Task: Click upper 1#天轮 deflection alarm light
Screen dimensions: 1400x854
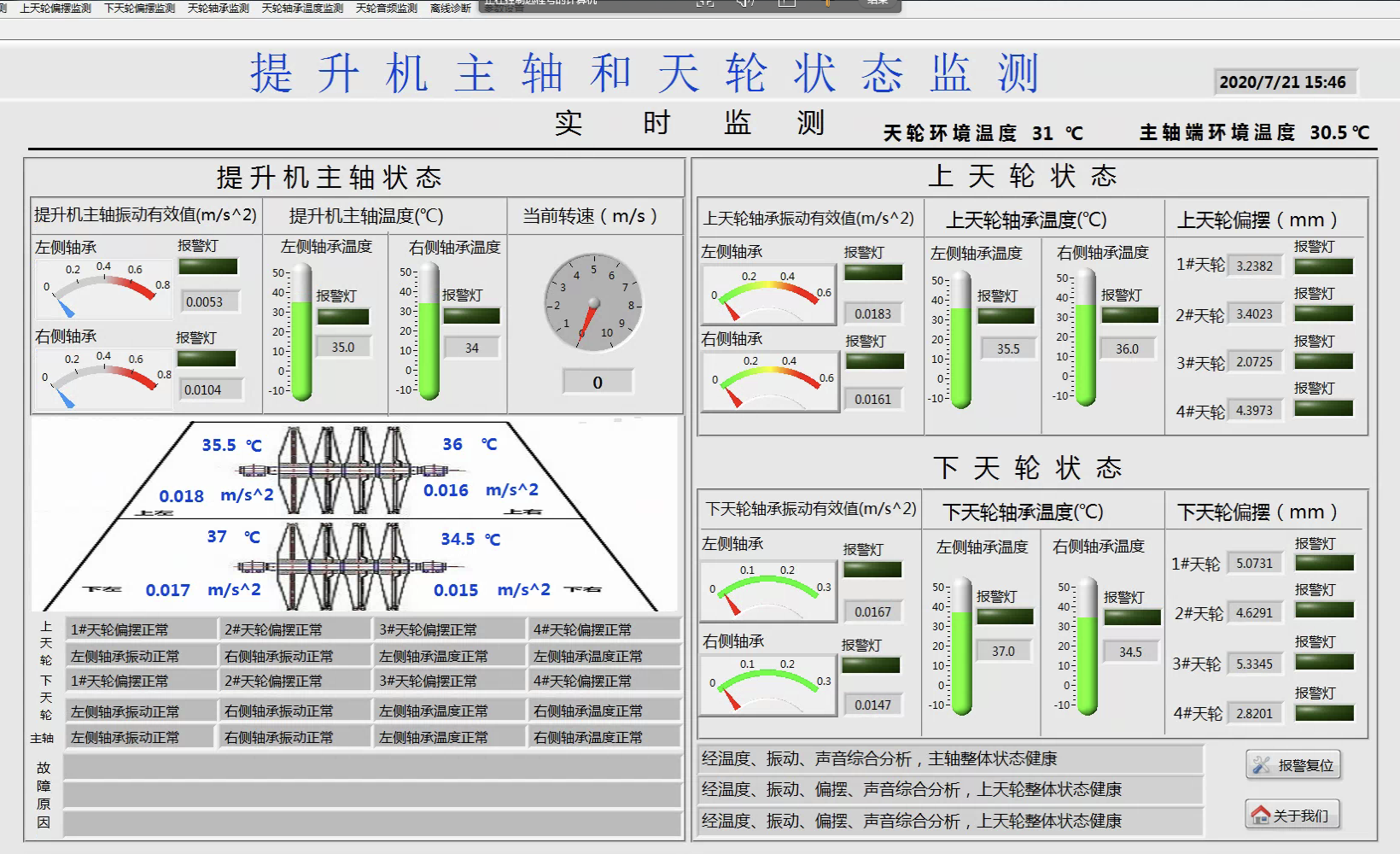Action: click(x=1323, y=266)
